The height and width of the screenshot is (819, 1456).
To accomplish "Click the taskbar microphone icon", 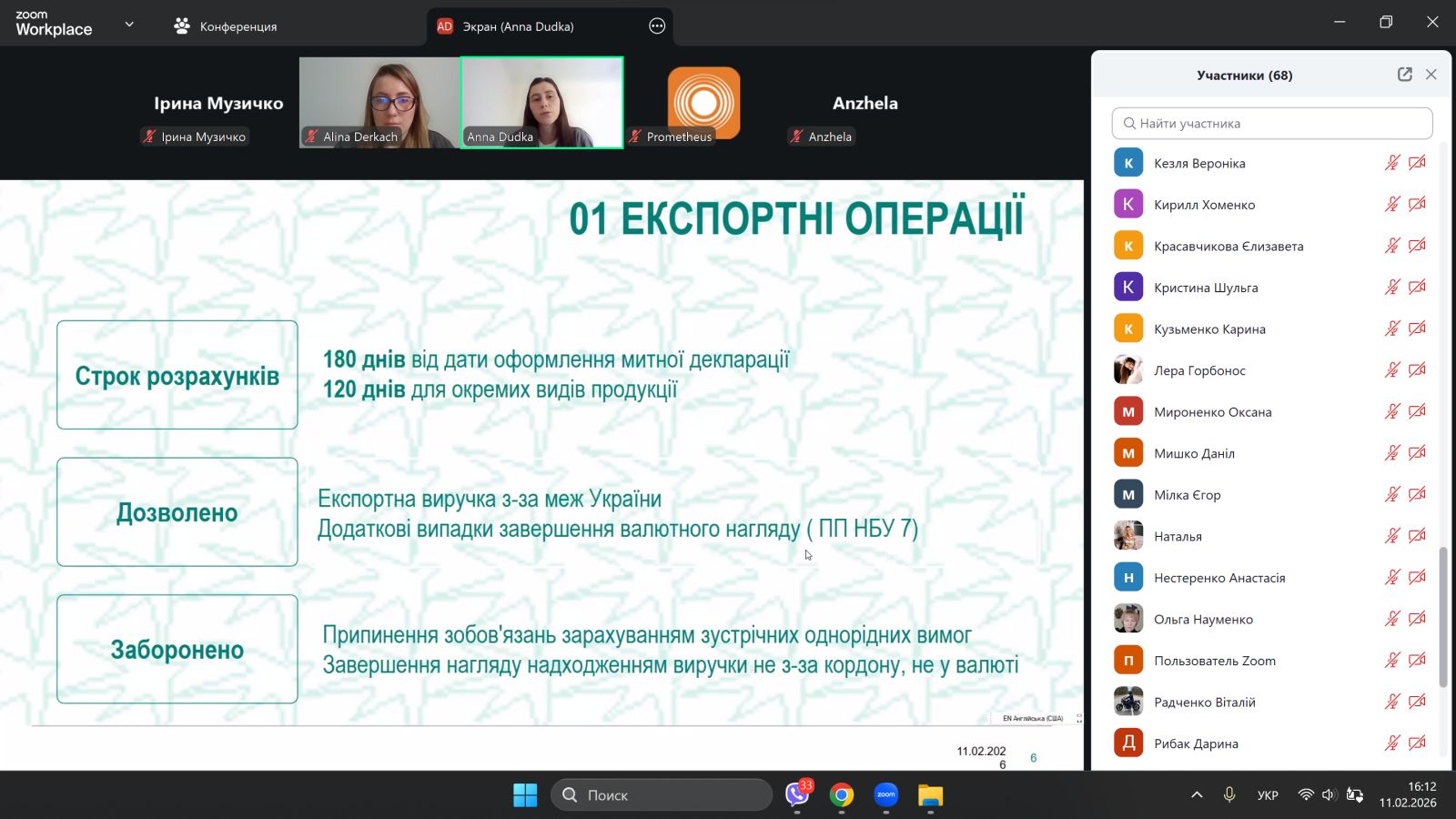I will (1229, 794).
